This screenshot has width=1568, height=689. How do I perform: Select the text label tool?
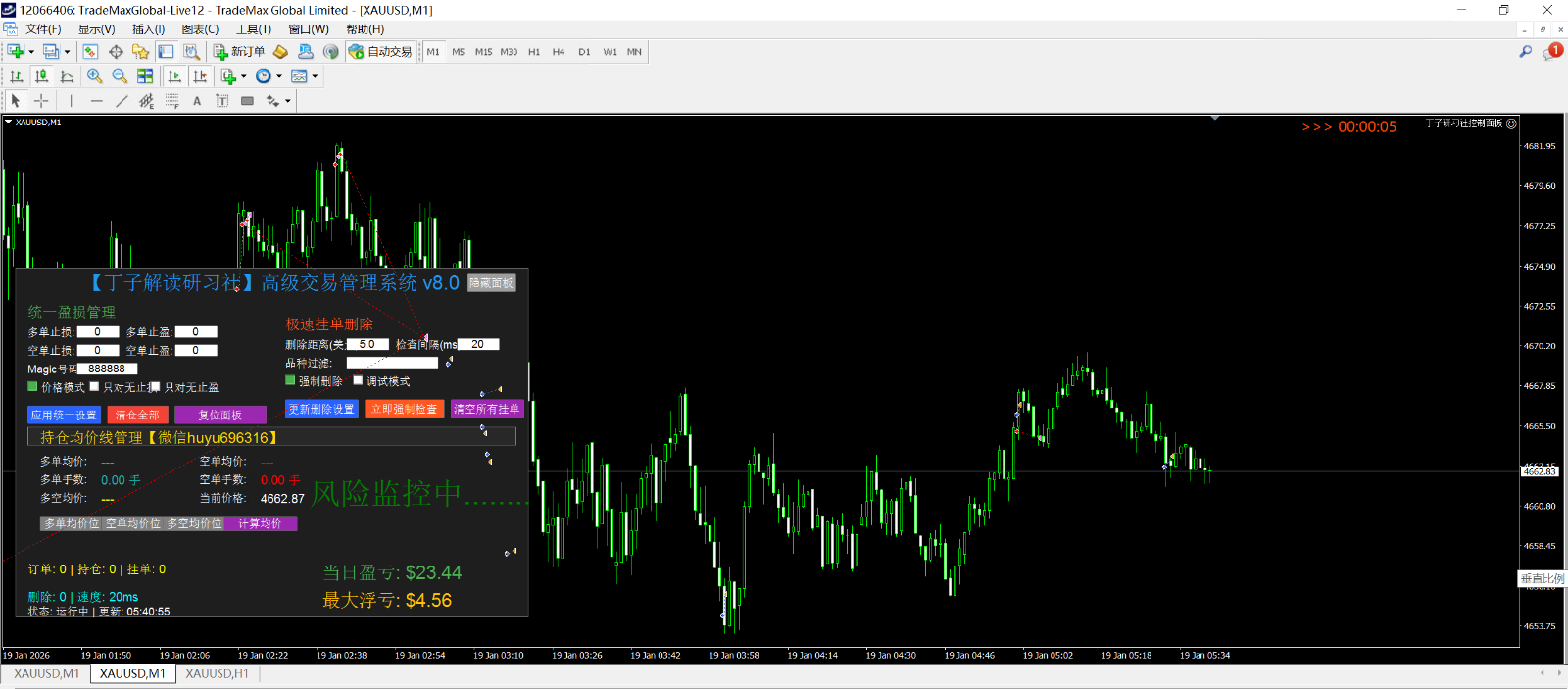[221, 100]
